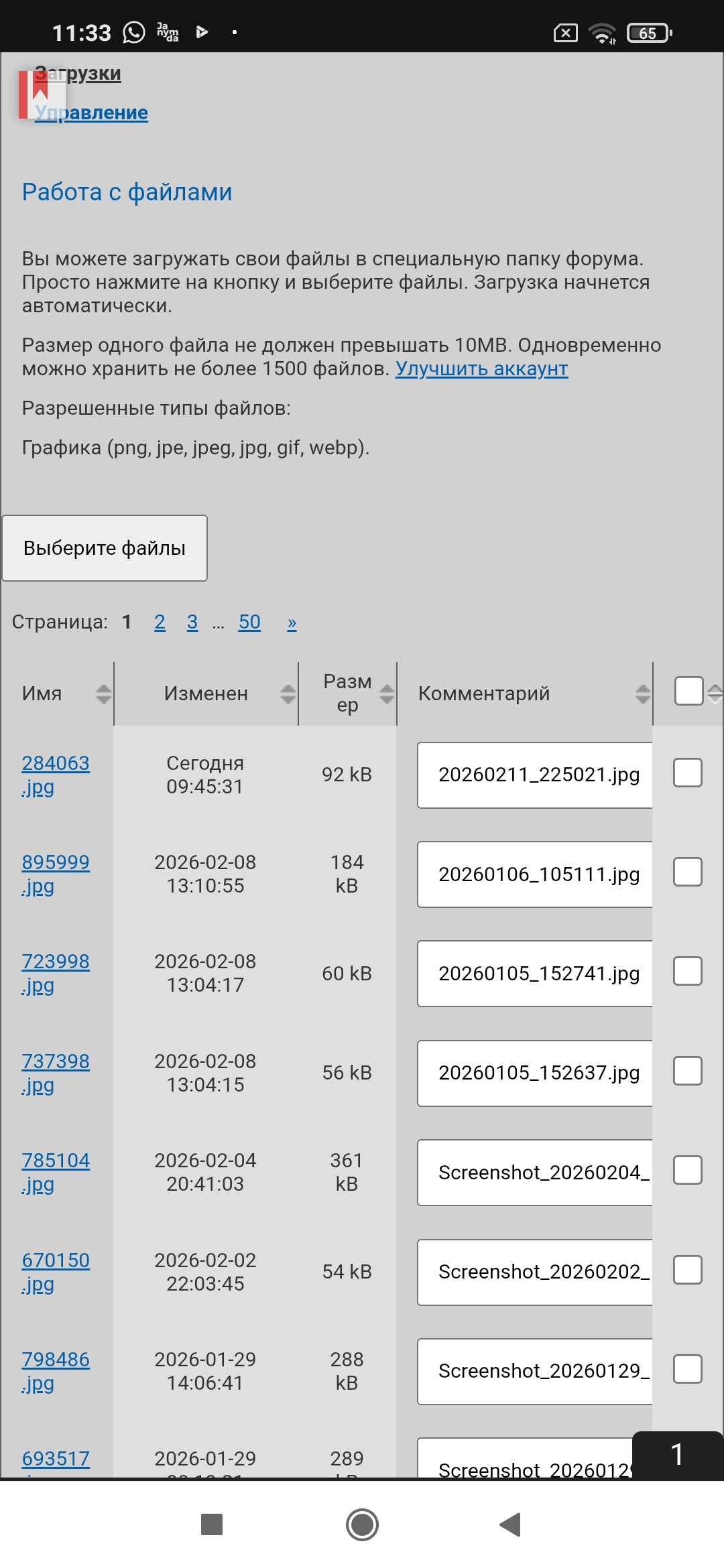Follow the Улучшить аккаунт link

coord(481,369)
